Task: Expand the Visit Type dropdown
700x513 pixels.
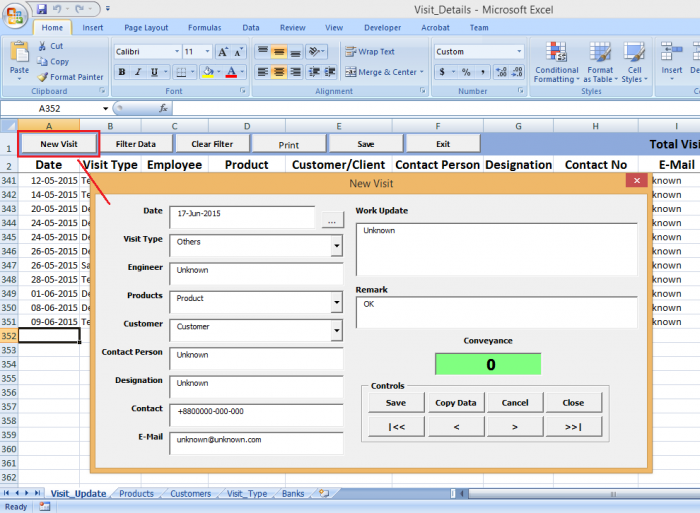Action: tap(336, 245)
